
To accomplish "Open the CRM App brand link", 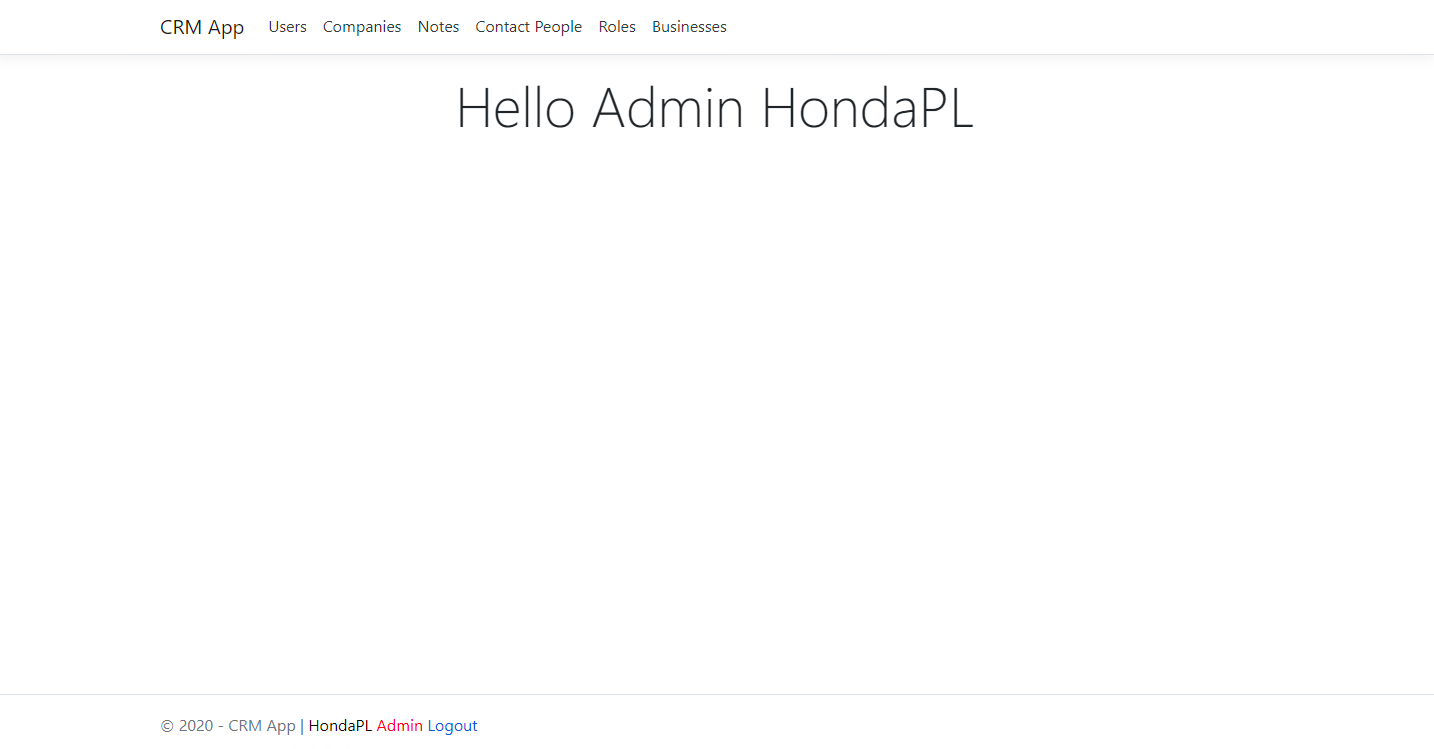I will click(x=202, y=27).
